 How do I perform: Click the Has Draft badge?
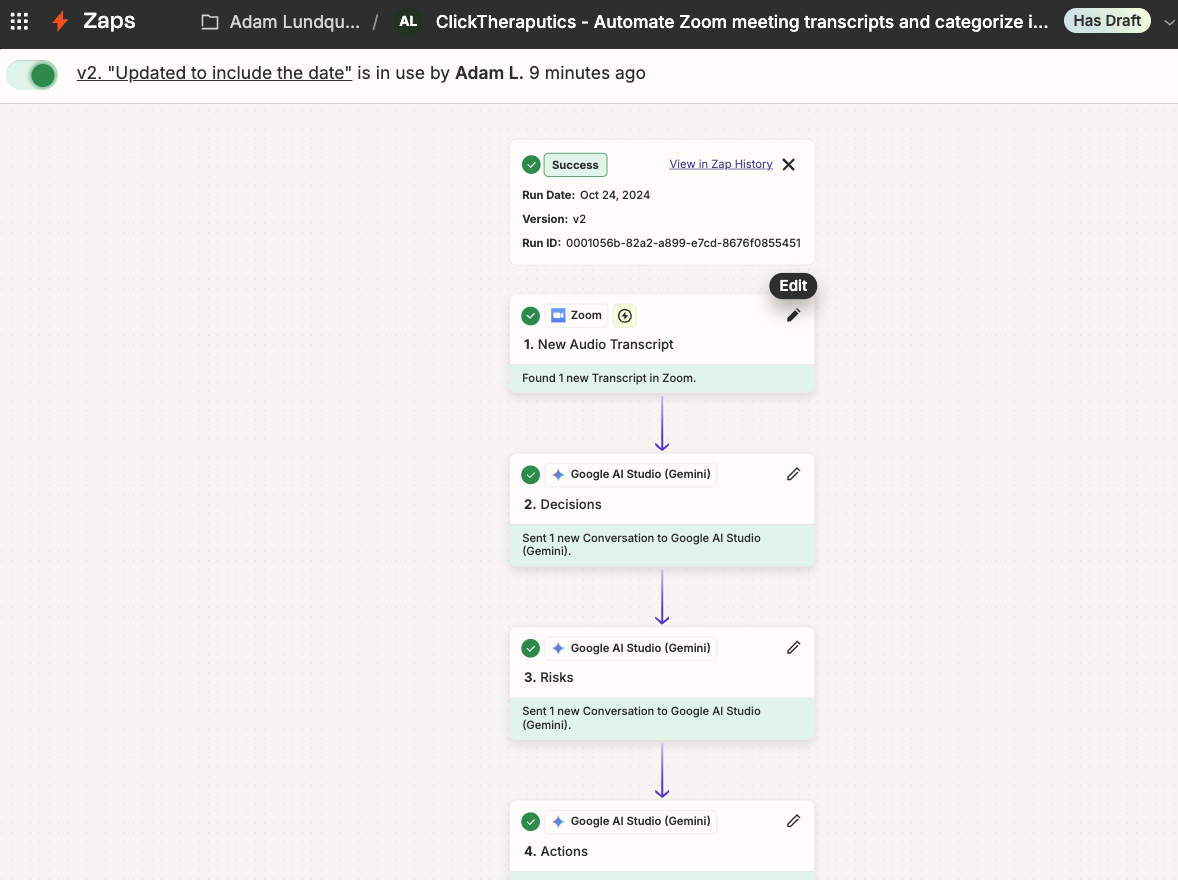coord(1107,21)
